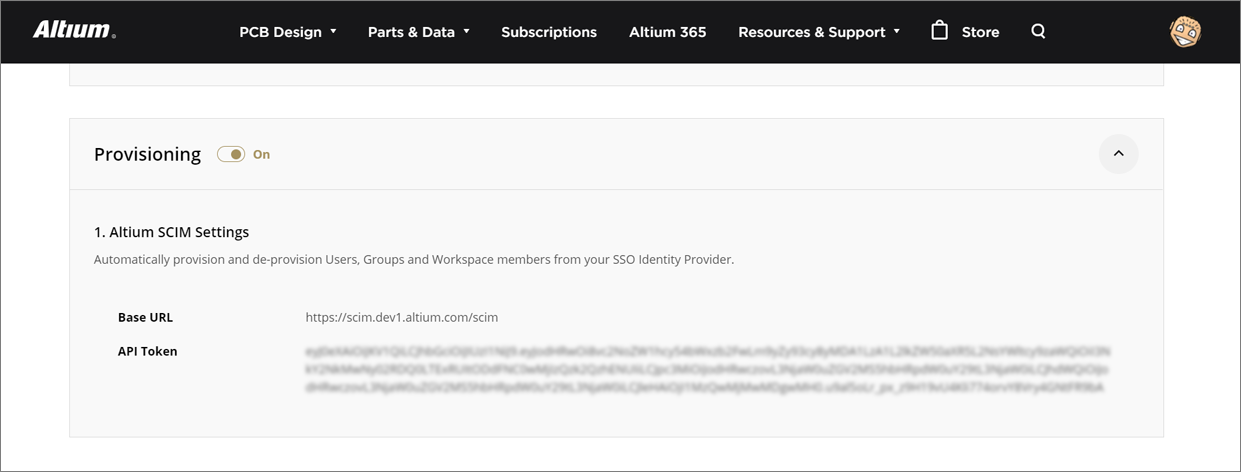Click the arrow beside Resources & Support
Screen dimensions: 1241x472
tap(897, 31)
